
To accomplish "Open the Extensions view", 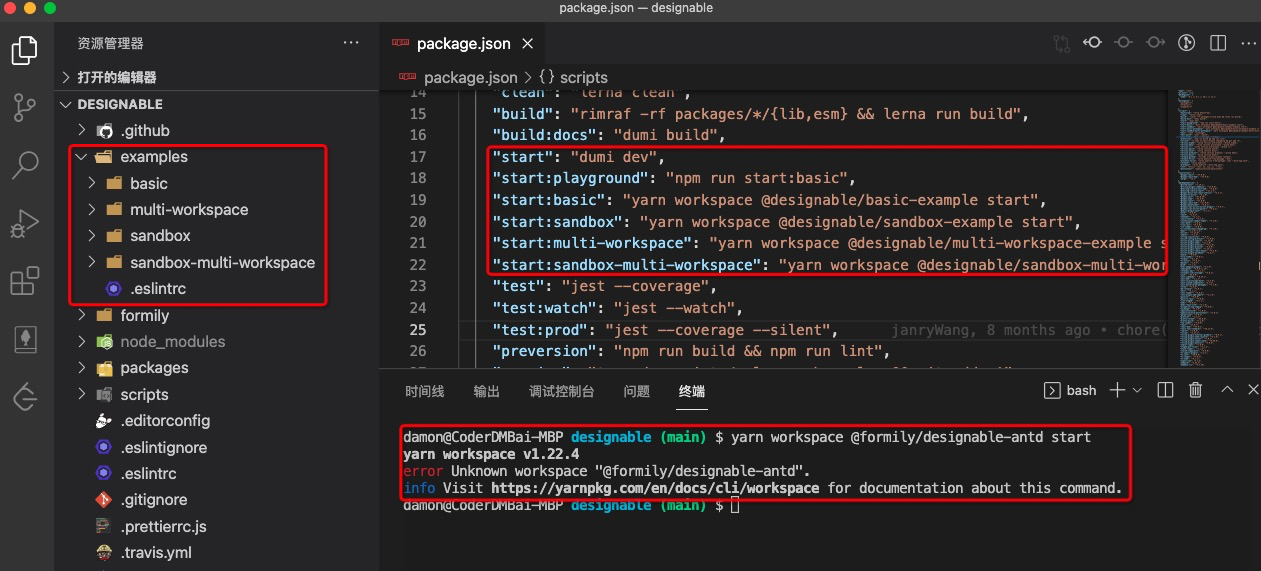I will coord(25,281).
